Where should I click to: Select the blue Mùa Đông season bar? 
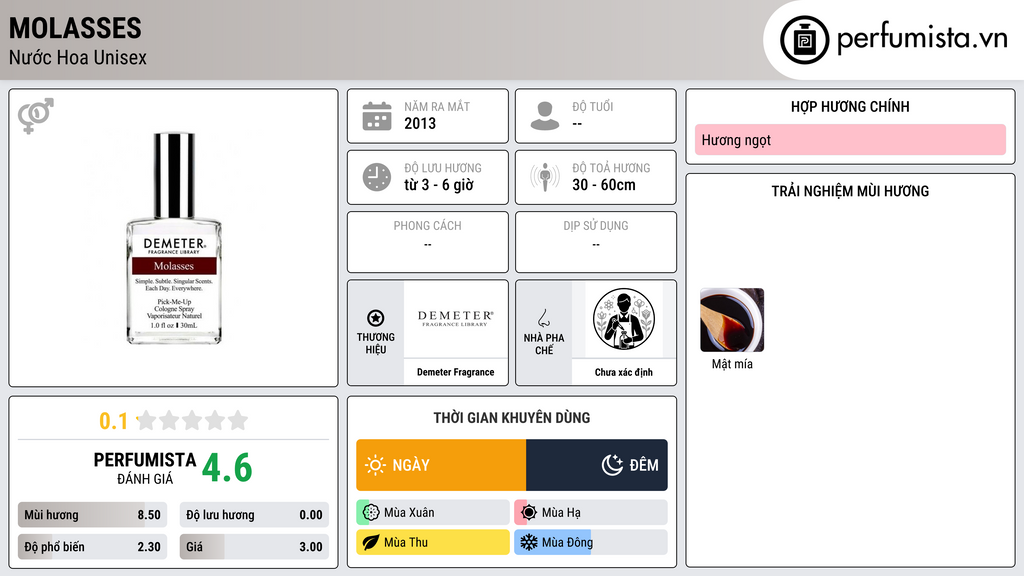click(x=591, y=542)
